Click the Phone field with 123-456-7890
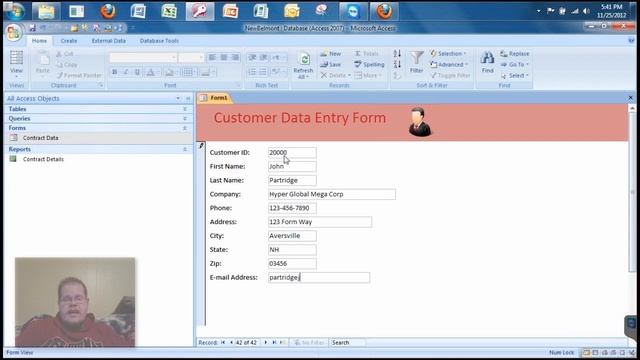 (292, 208)
